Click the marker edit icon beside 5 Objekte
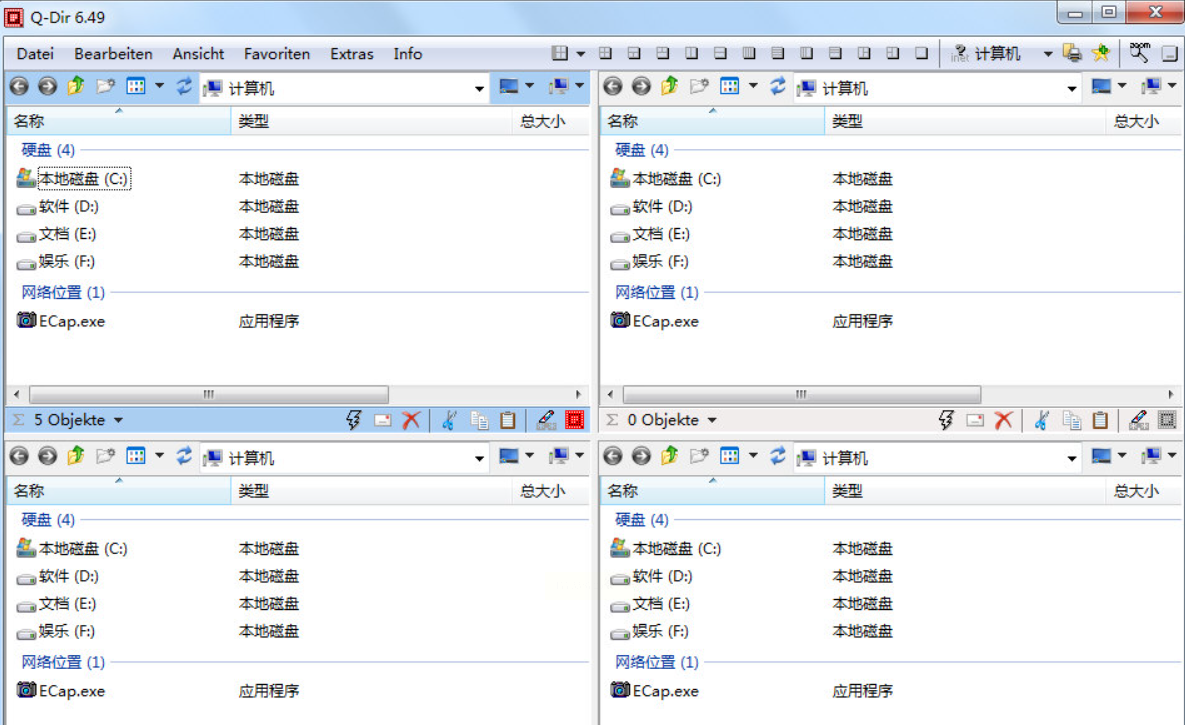The image size is (1185, 725). click(x=546, y=420)
